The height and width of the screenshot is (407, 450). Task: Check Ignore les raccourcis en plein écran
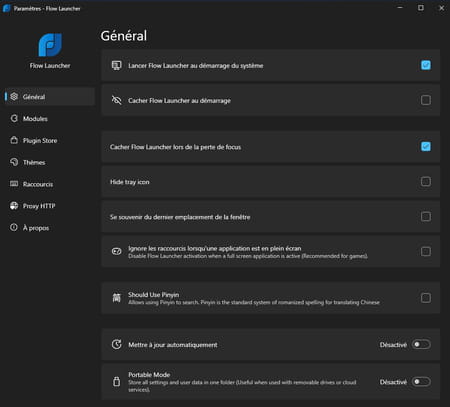[x=426, y=251]
